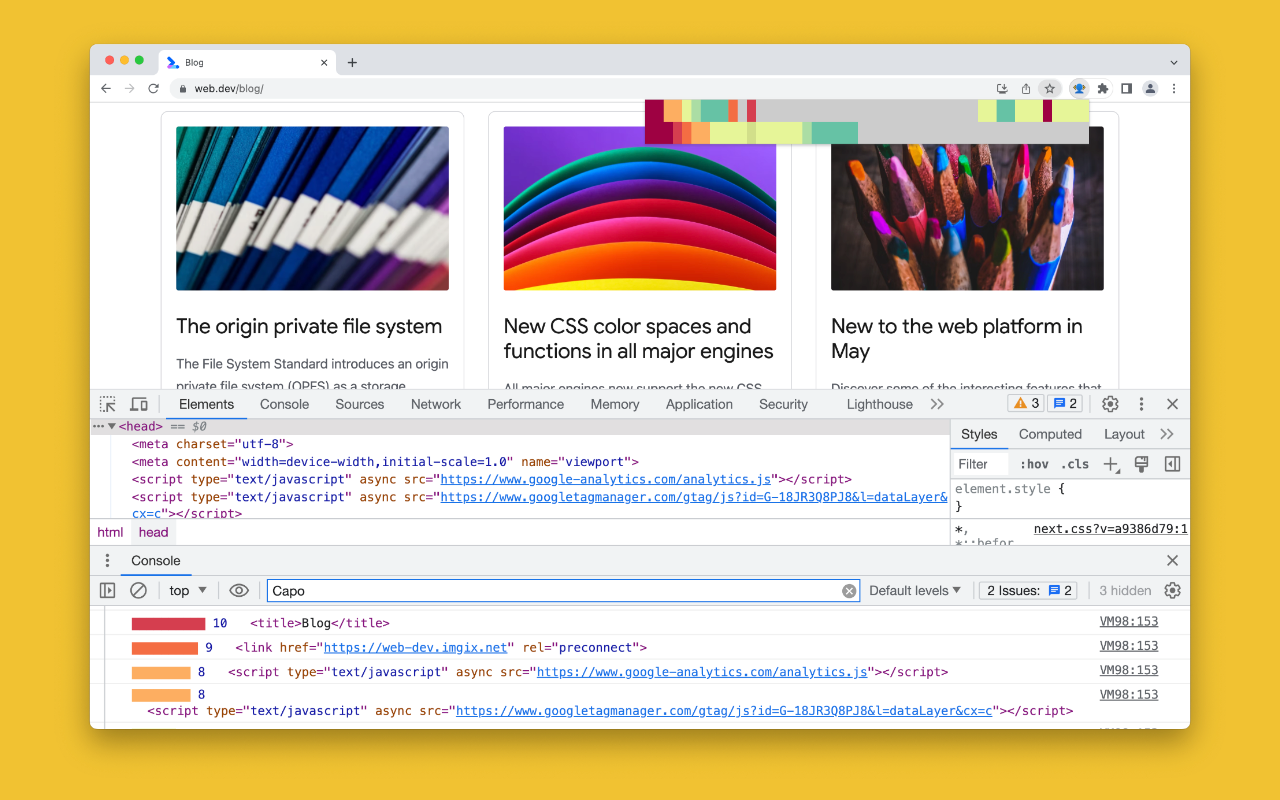Open the 2 Issues button in console toolbar
The height and width of the screenshot is (800, 1280).
coord(1029,590)
